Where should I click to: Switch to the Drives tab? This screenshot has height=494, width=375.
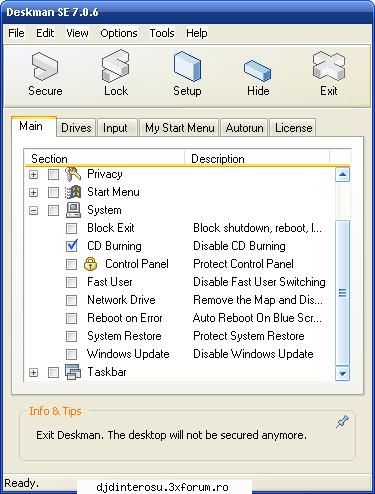pos(76,128)
